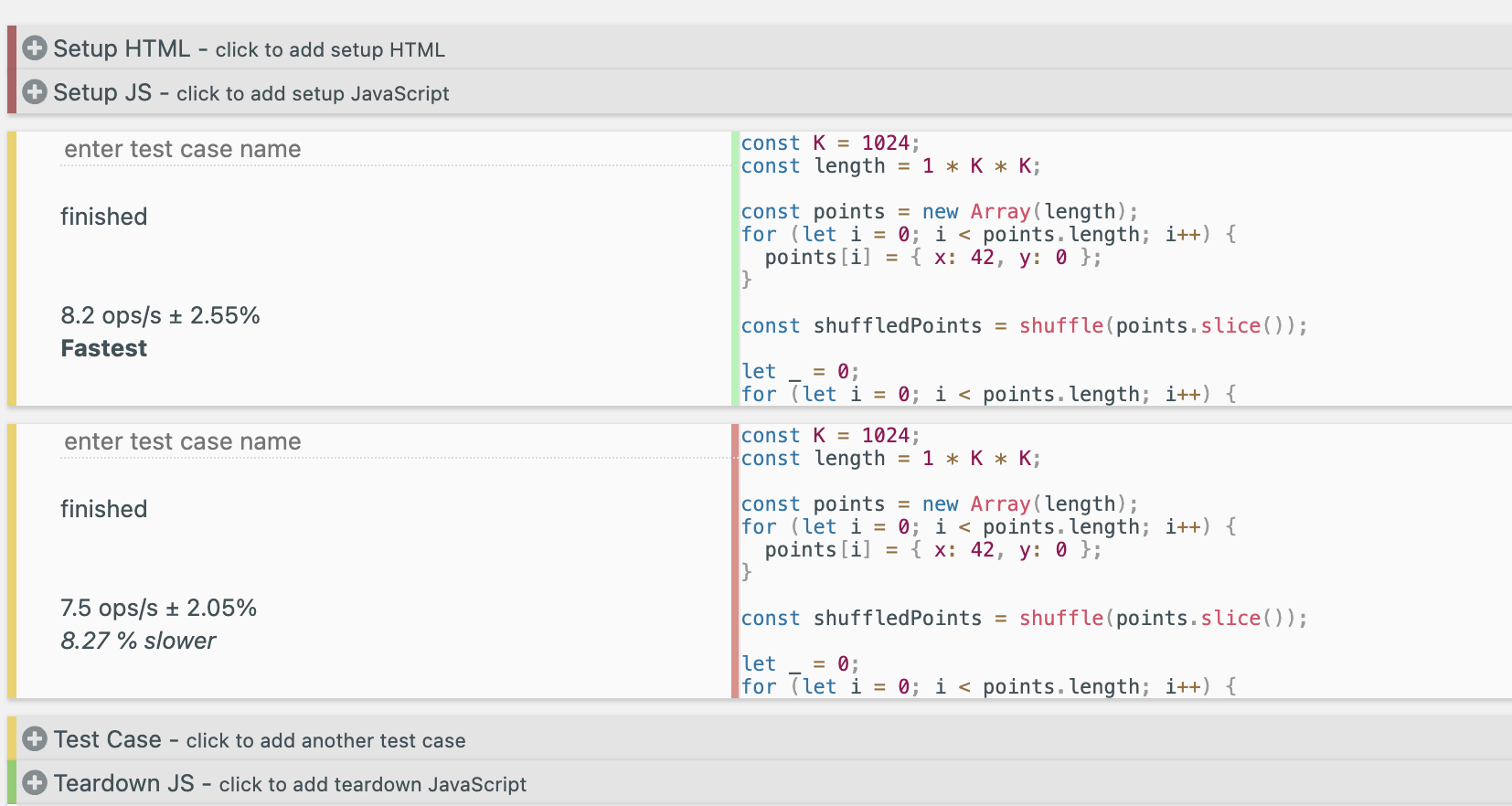Click the 'finished' status in the second test case
The image size is (1512, 806).
103,509
